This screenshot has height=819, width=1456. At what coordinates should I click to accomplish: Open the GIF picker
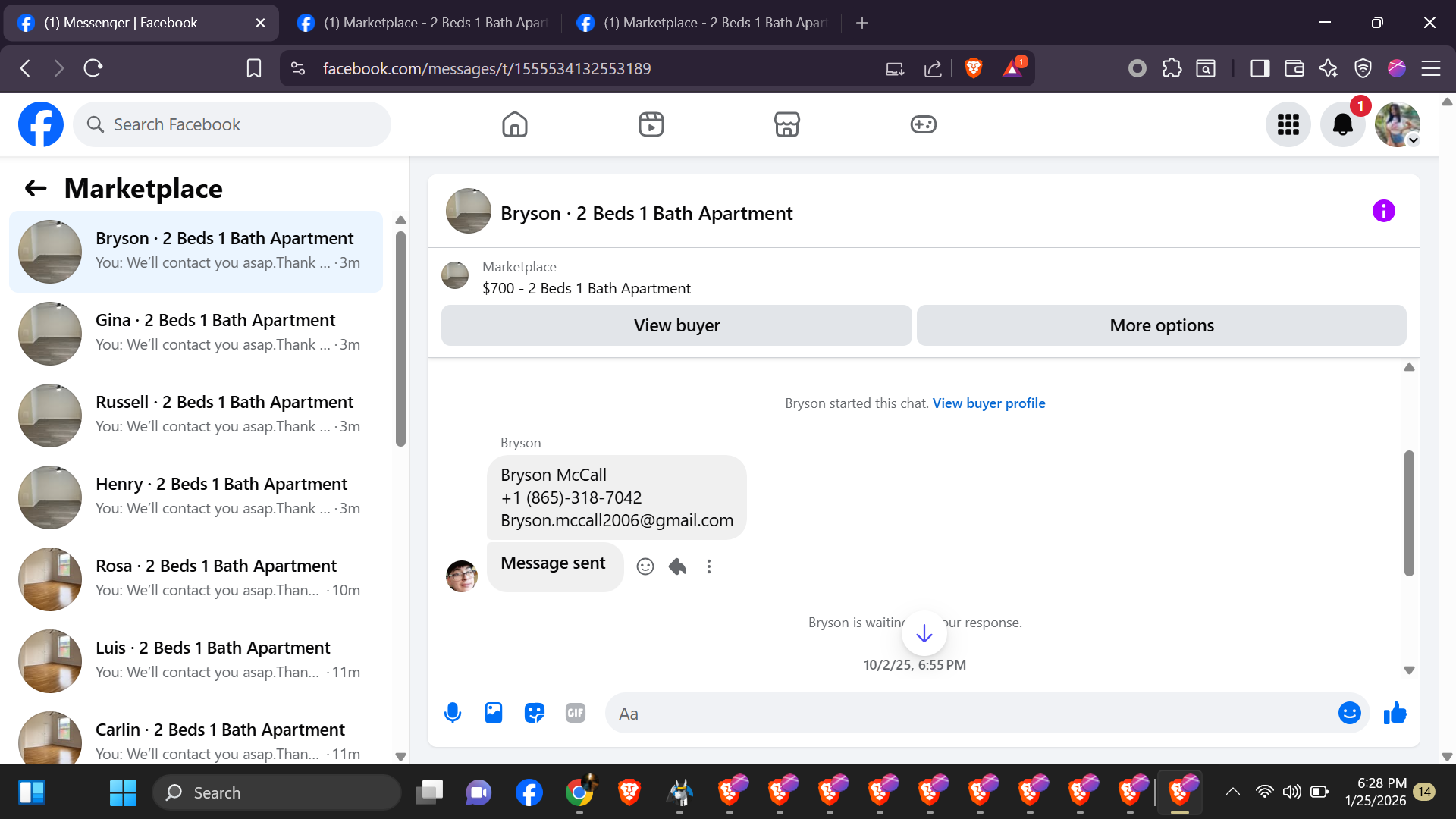[576, 713]
